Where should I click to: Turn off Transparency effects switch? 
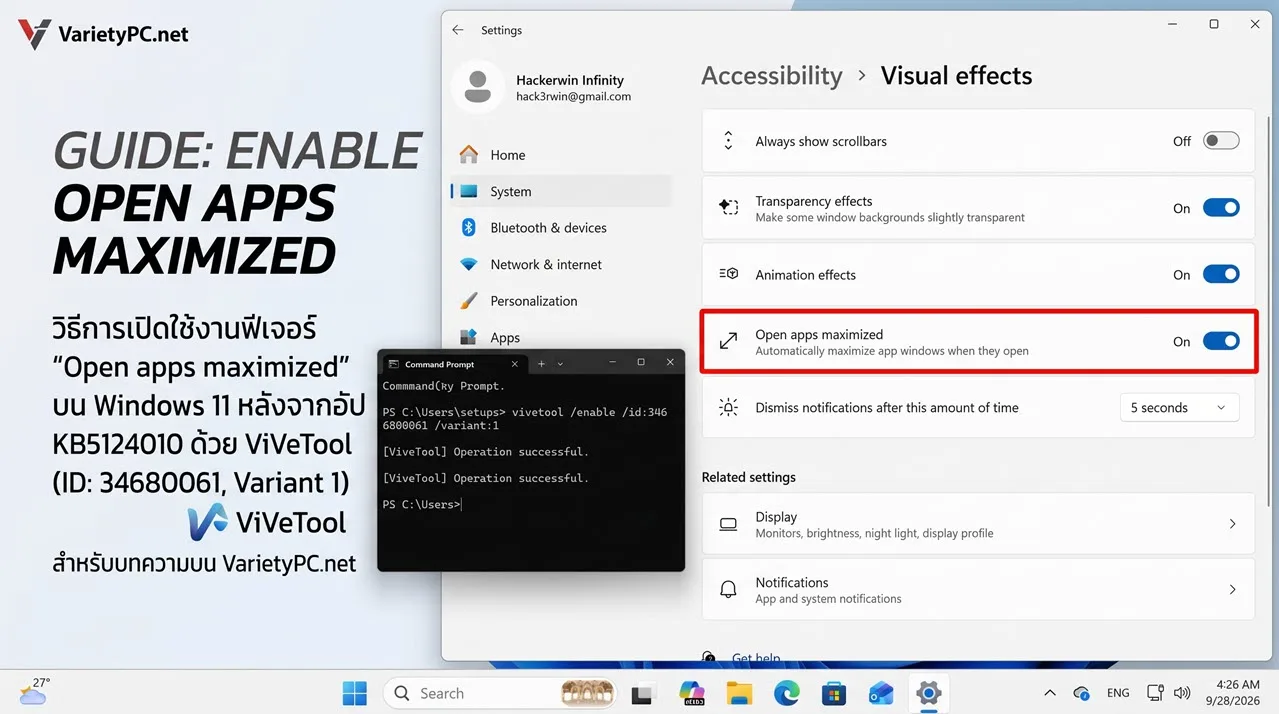1221,208
